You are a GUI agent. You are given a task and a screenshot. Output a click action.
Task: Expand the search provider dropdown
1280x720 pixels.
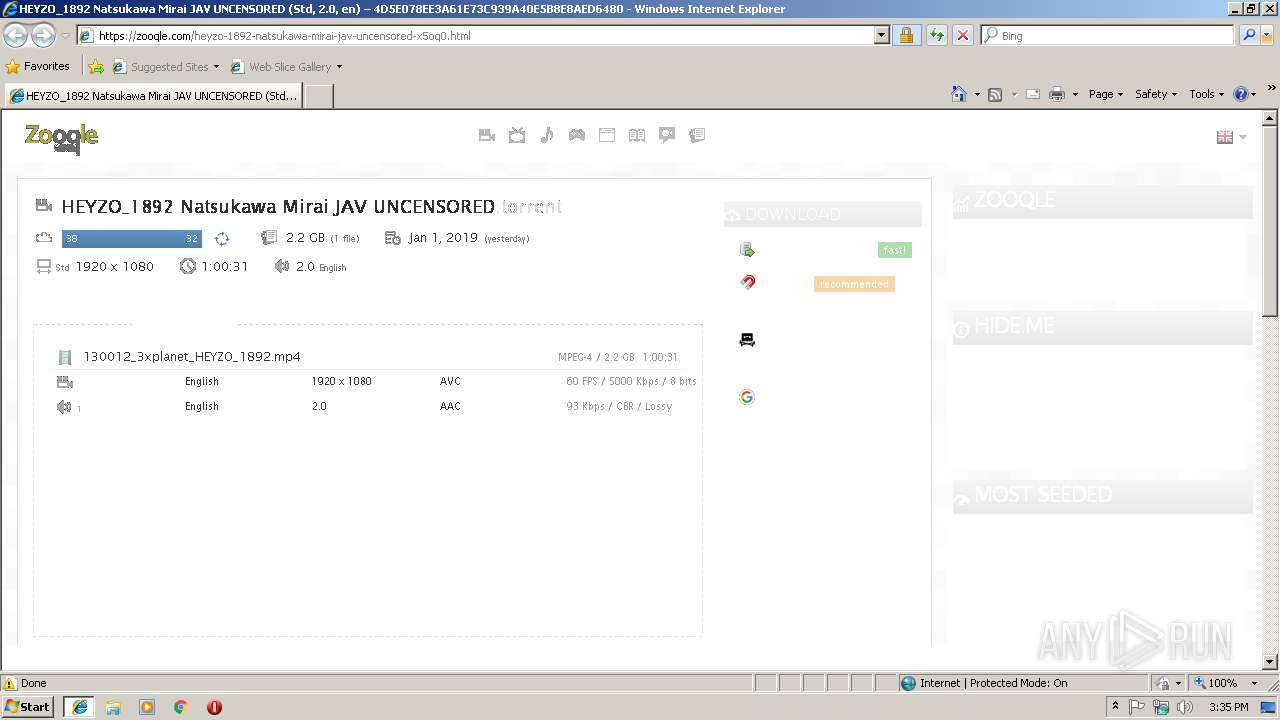[1268, 35]
